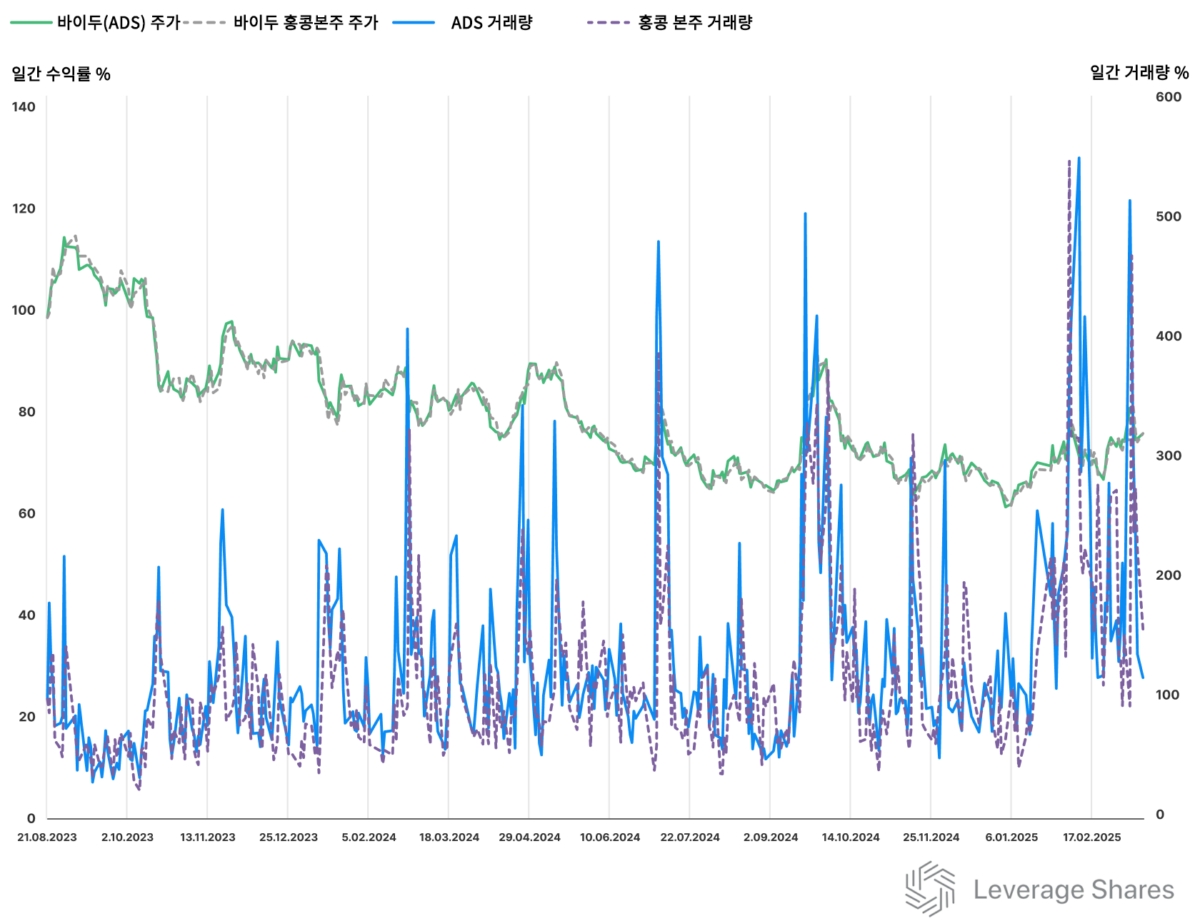Viewport: 1200px width, 921px height.
Task: Pick the 29.04.2024 date tick
Action: pos(529,837)
